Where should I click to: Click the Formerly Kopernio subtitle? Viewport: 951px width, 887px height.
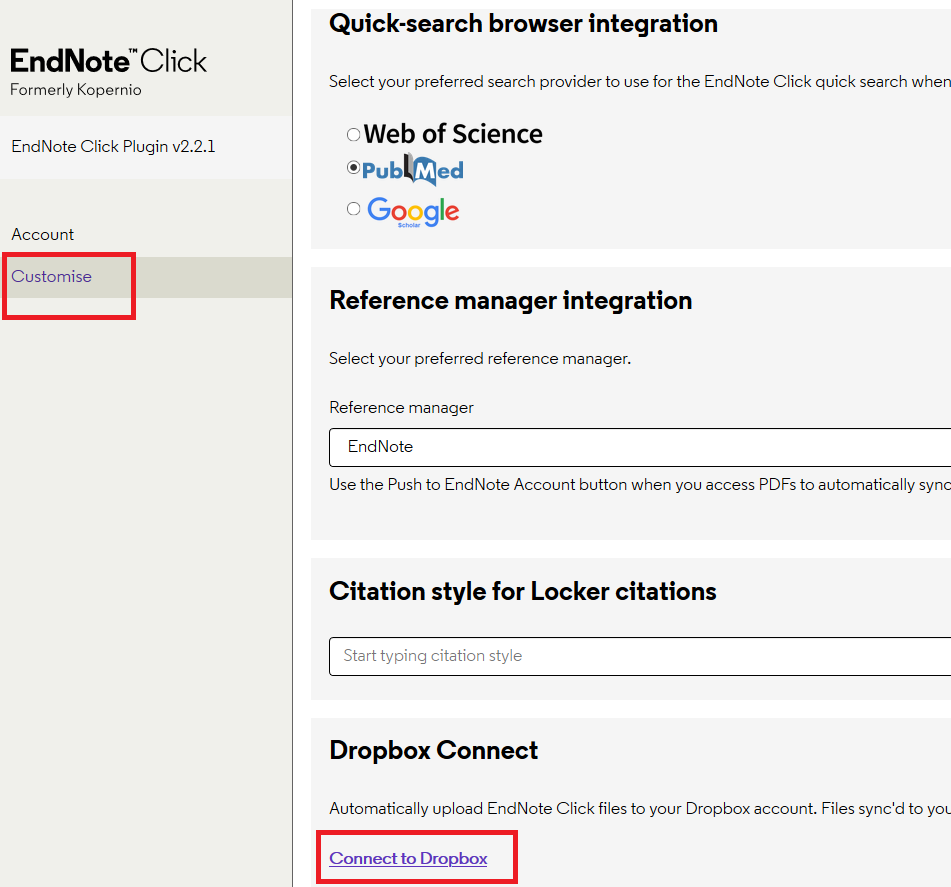[x=76, y=90]
